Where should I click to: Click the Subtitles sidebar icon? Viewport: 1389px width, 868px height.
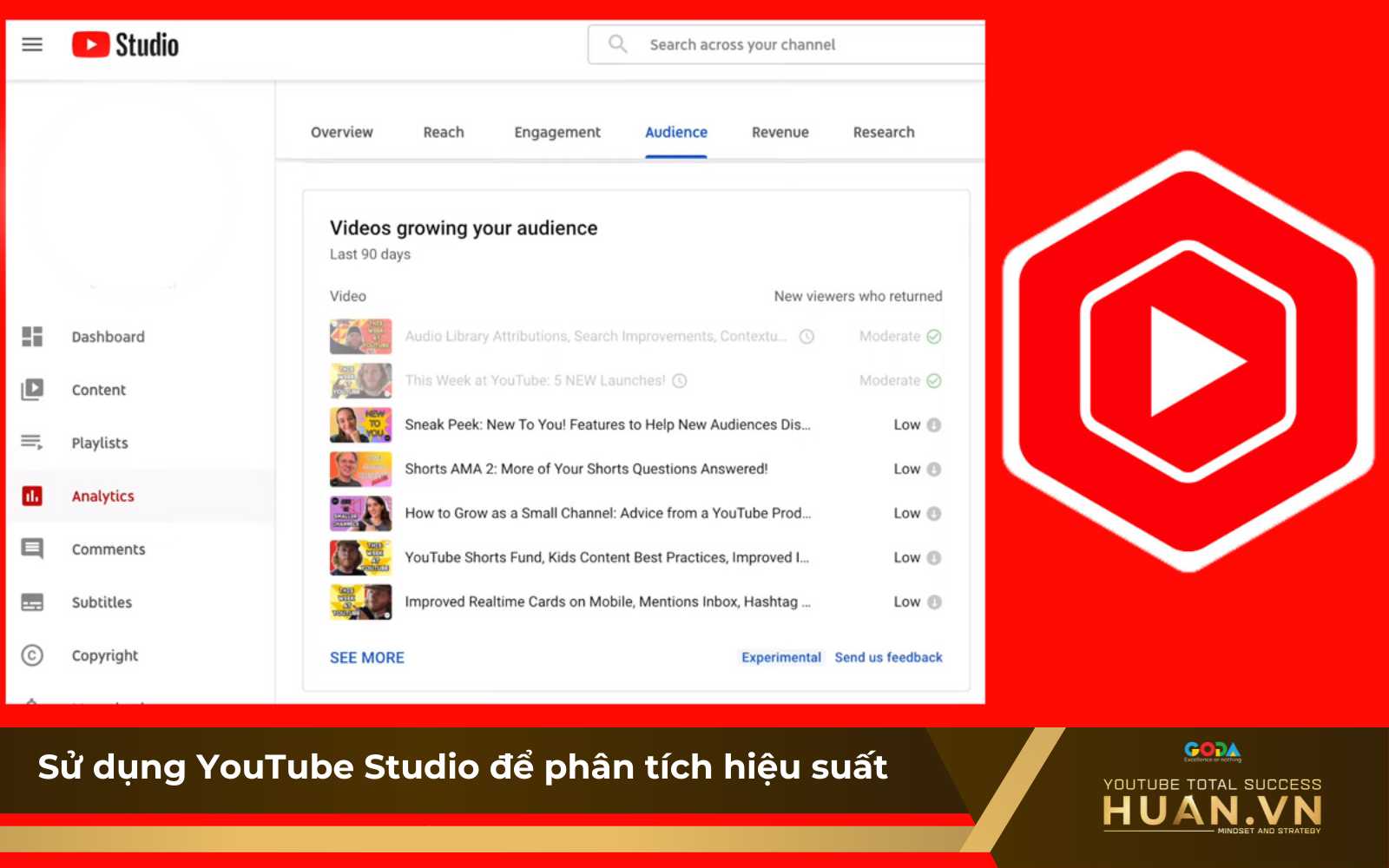coord(32,602)
